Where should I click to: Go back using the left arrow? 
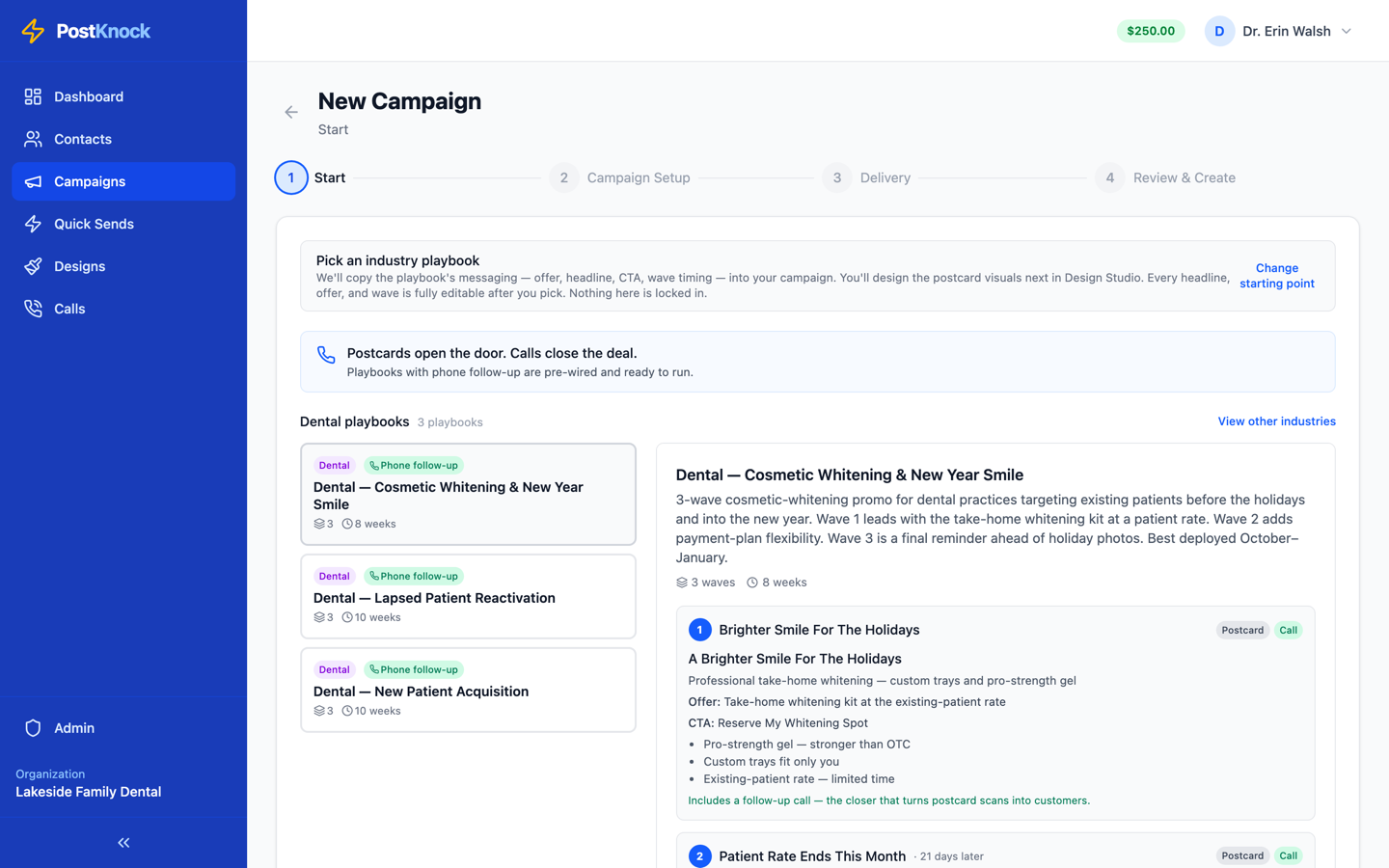click(x=291, y=112)
